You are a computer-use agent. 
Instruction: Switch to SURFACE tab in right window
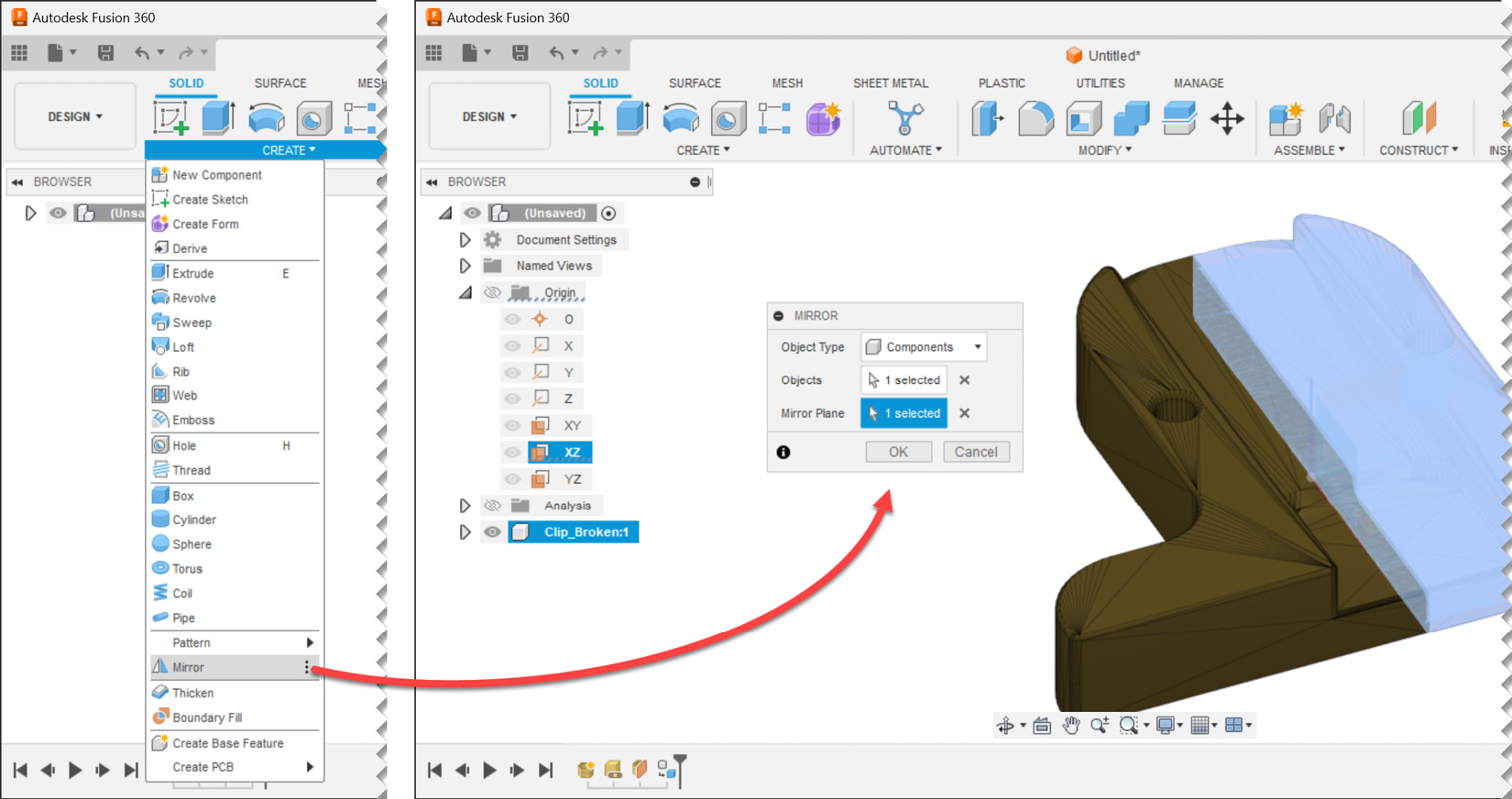click(x=695, y=82)
